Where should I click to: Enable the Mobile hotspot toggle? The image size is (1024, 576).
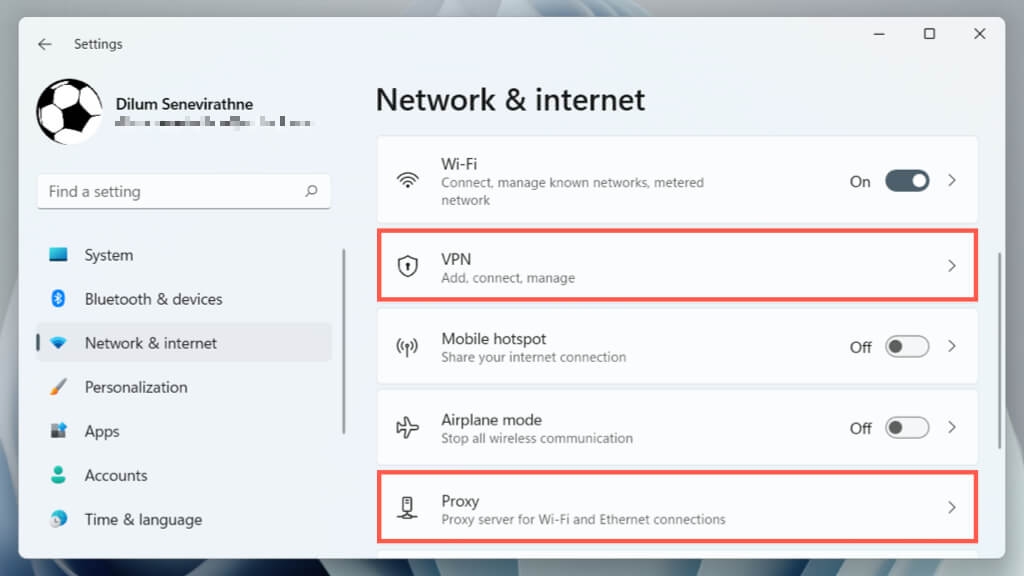907,347
